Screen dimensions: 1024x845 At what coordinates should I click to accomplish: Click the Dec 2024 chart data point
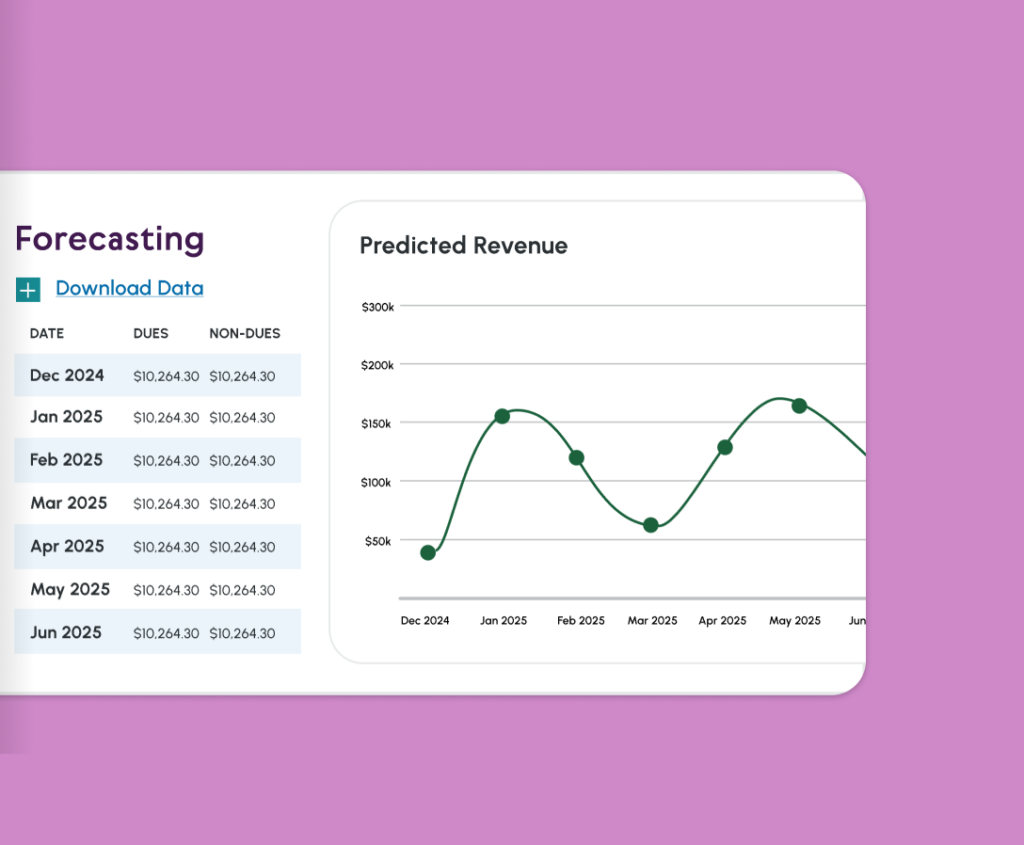428,553
